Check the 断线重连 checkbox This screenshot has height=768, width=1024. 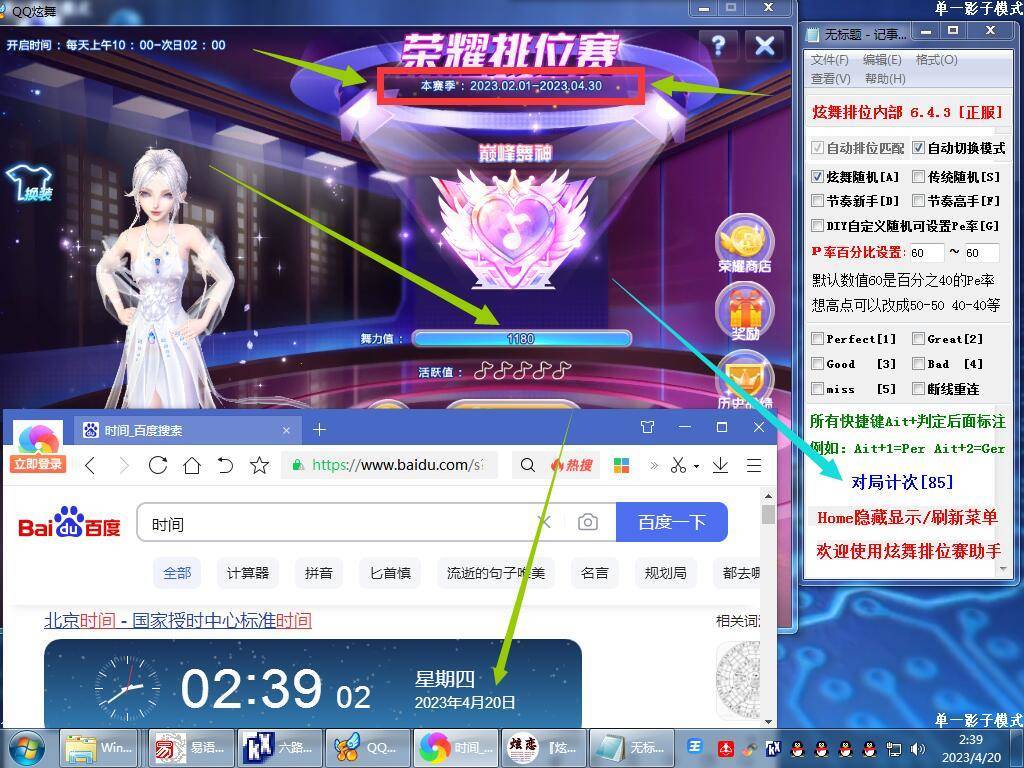coord(918,389)
